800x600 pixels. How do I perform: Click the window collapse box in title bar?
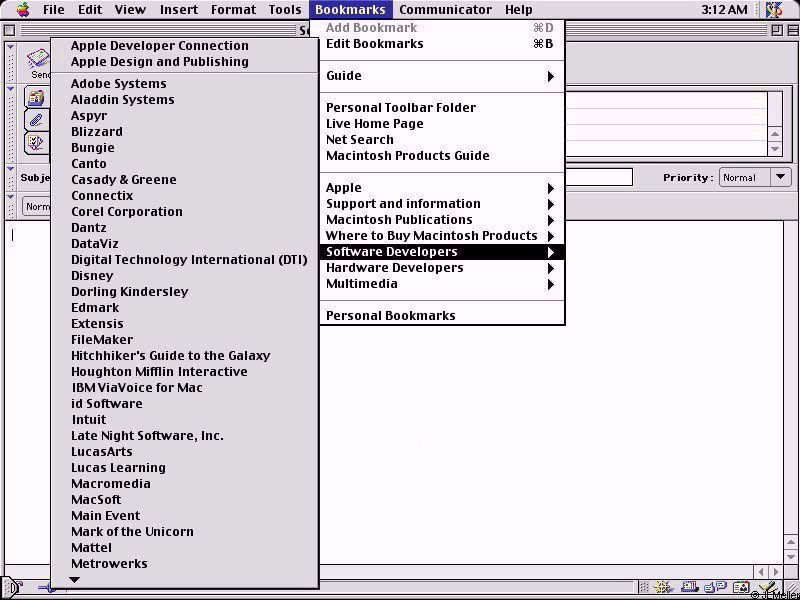792,31
